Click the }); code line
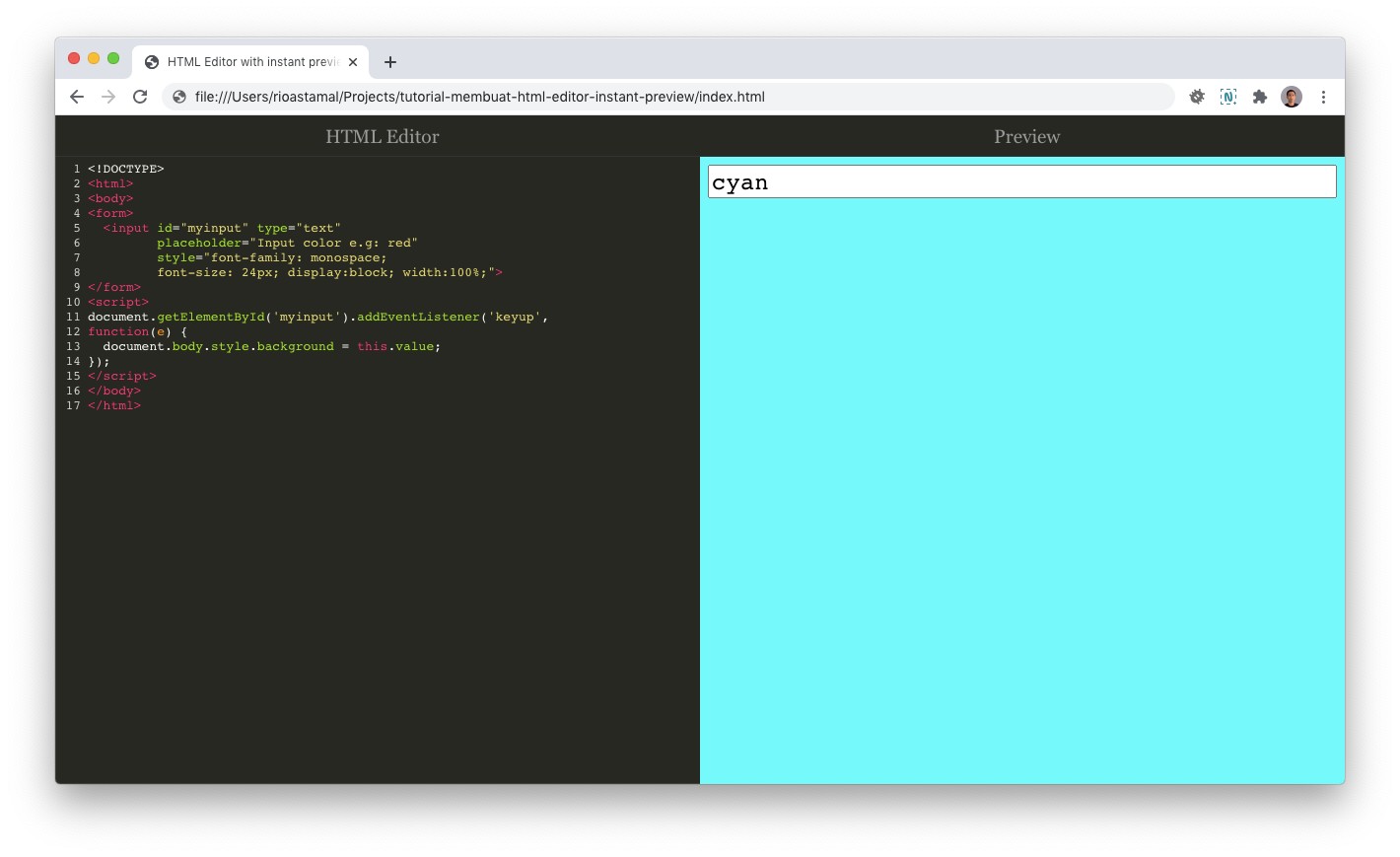1400x857 pixels. [99, 361]
